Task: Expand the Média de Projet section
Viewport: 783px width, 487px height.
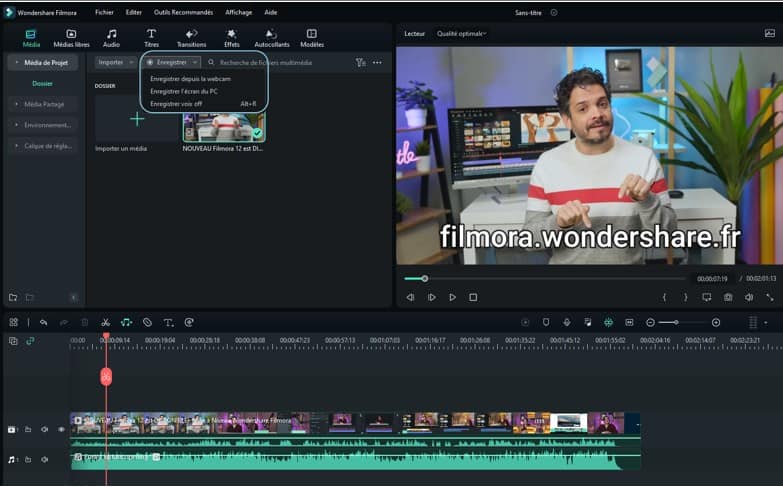Action: 43,62
